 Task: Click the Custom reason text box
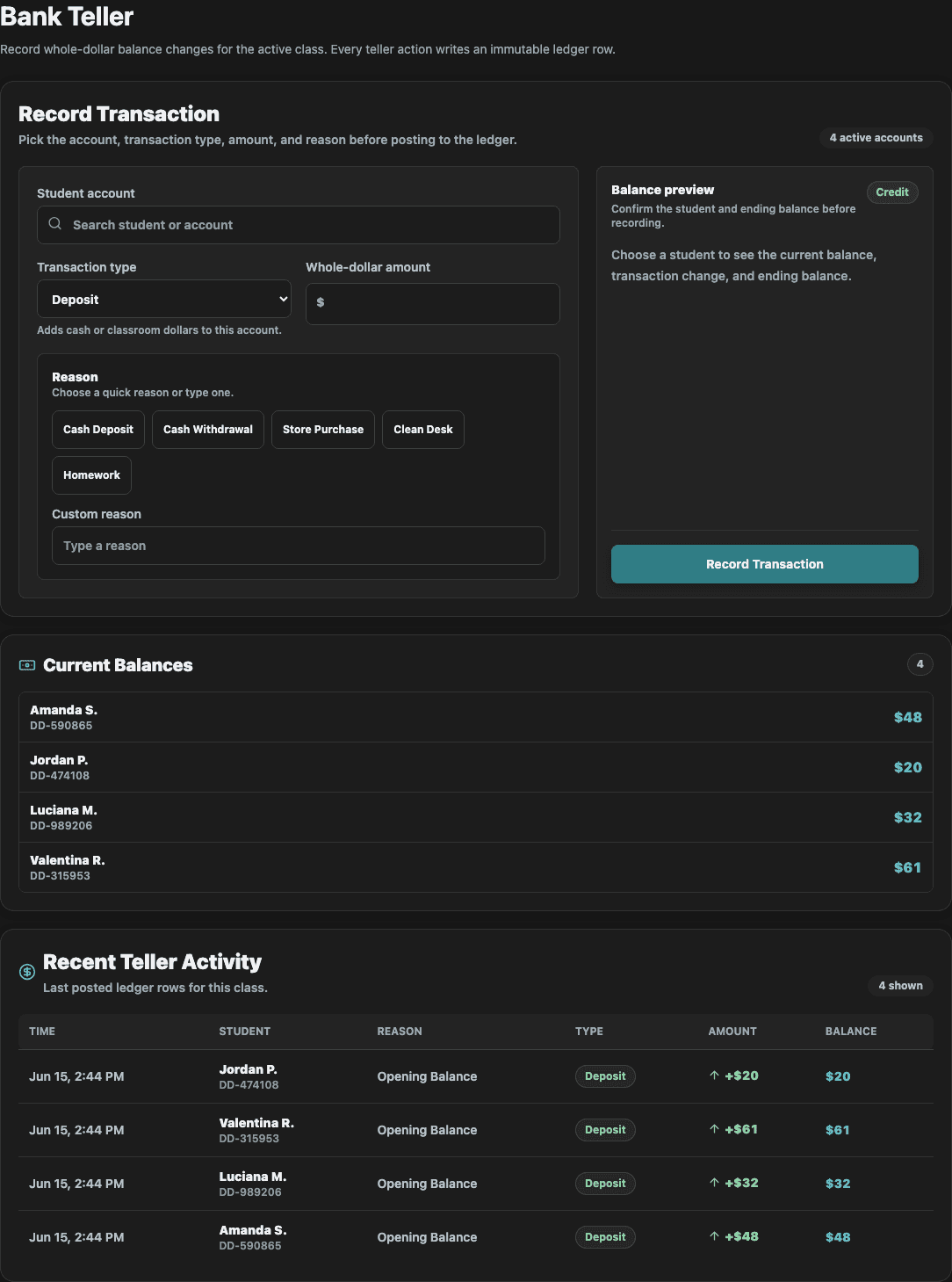(299, 546)
